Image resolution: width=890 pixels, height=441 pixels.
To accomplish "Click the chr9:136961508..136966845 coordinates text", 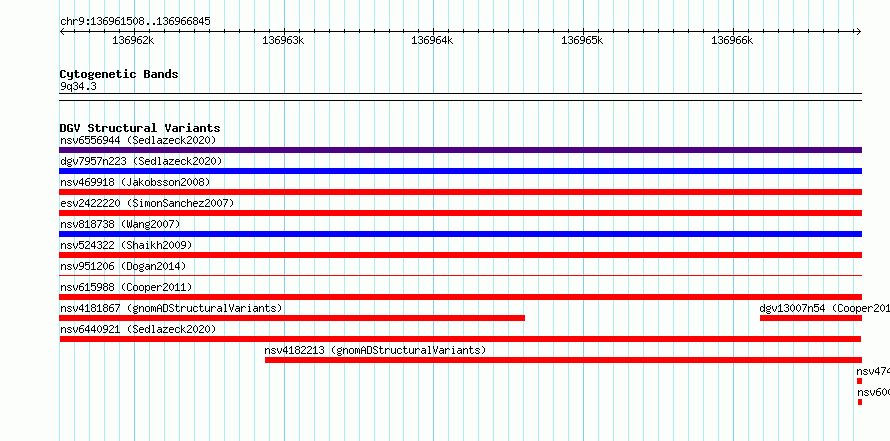I will (x=135, y=22).
